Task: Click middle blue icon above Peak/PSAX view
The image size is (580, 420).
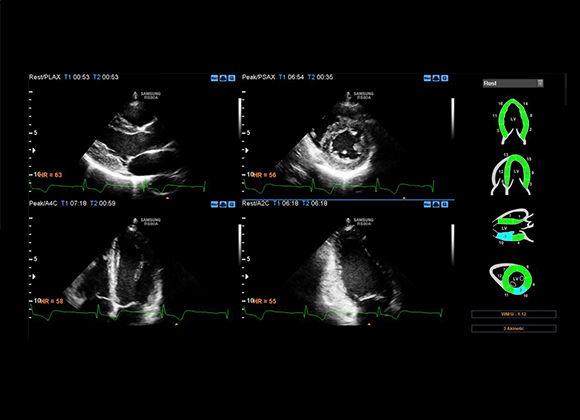Action: 436,78
